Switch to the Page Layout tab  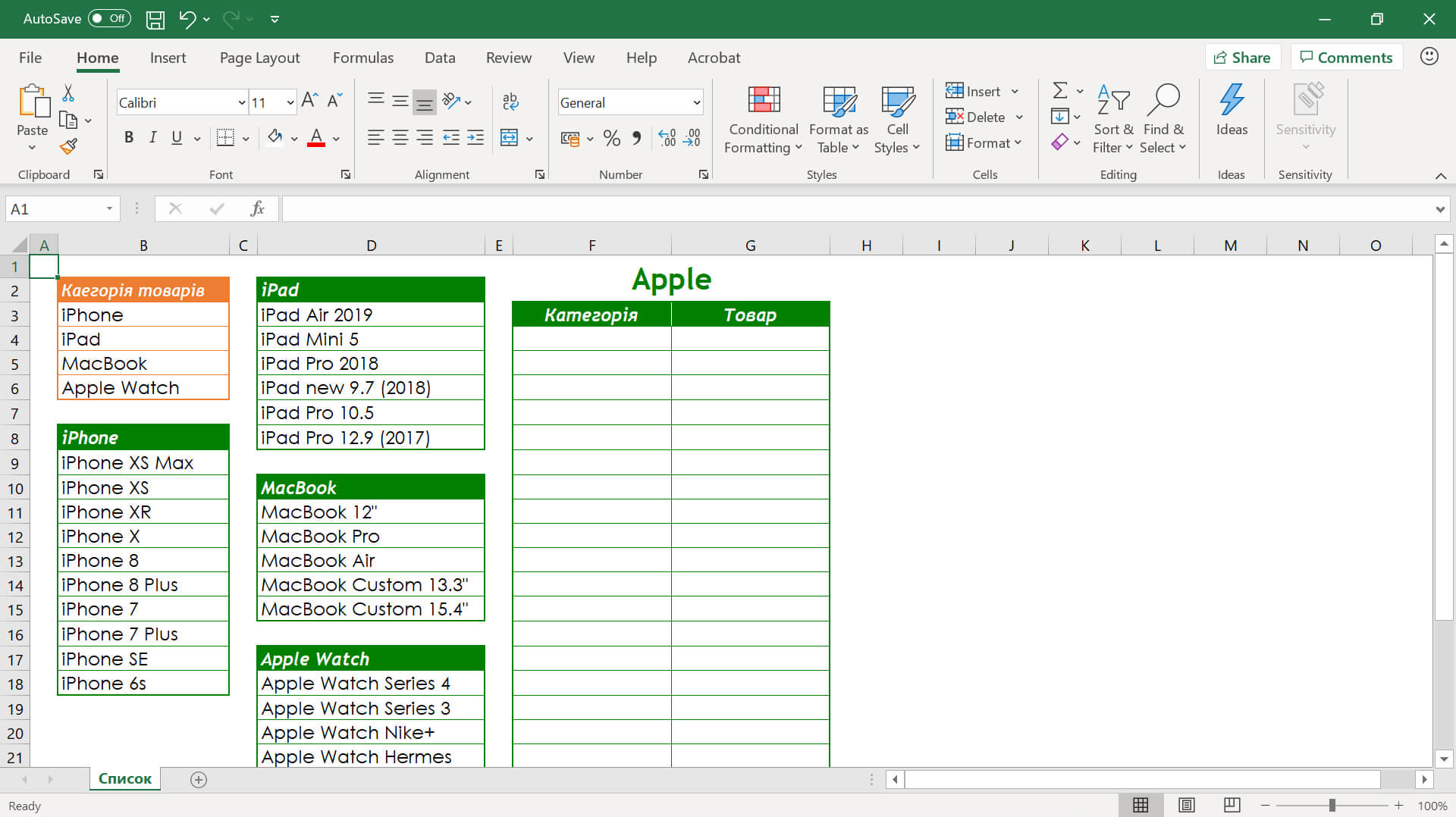click(259, 58)
